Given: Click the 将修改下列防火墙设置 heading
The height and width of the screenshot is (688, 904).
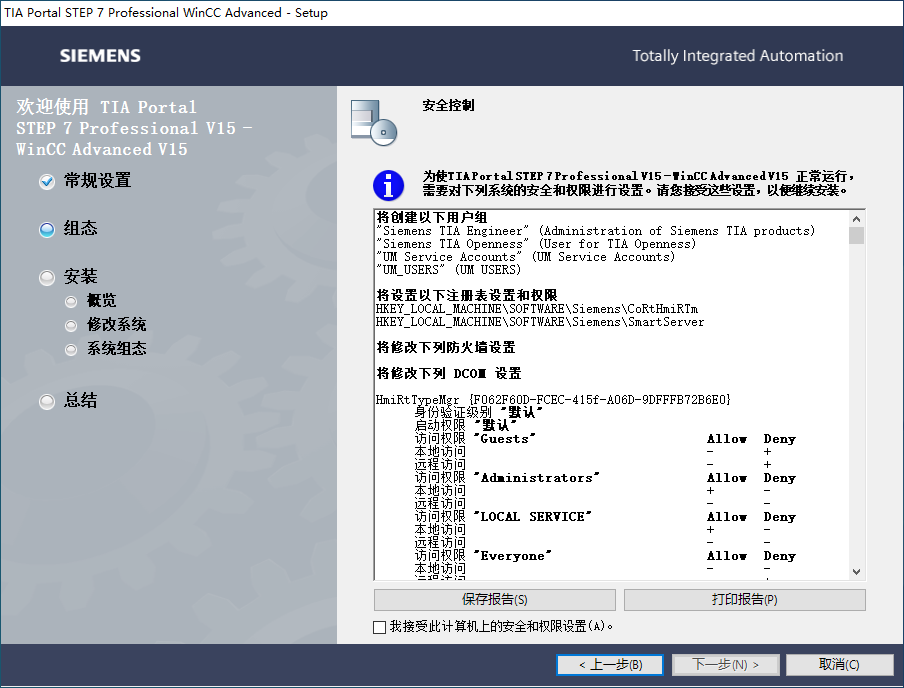Looking at the screenshot, I should coord(446,347).
